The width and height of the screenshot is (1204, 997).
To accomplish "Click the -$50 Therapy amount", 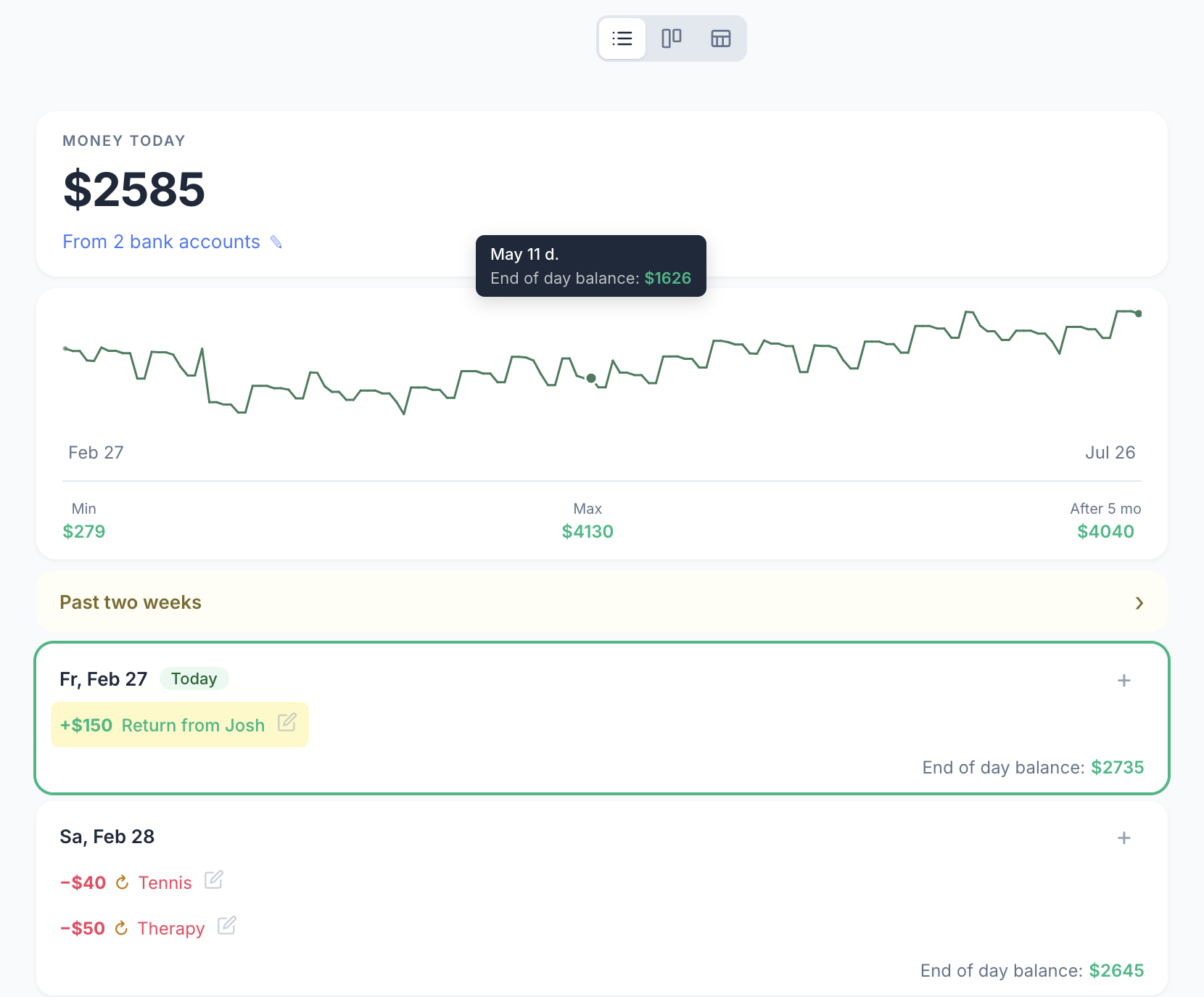I will [x=82, y=929].
